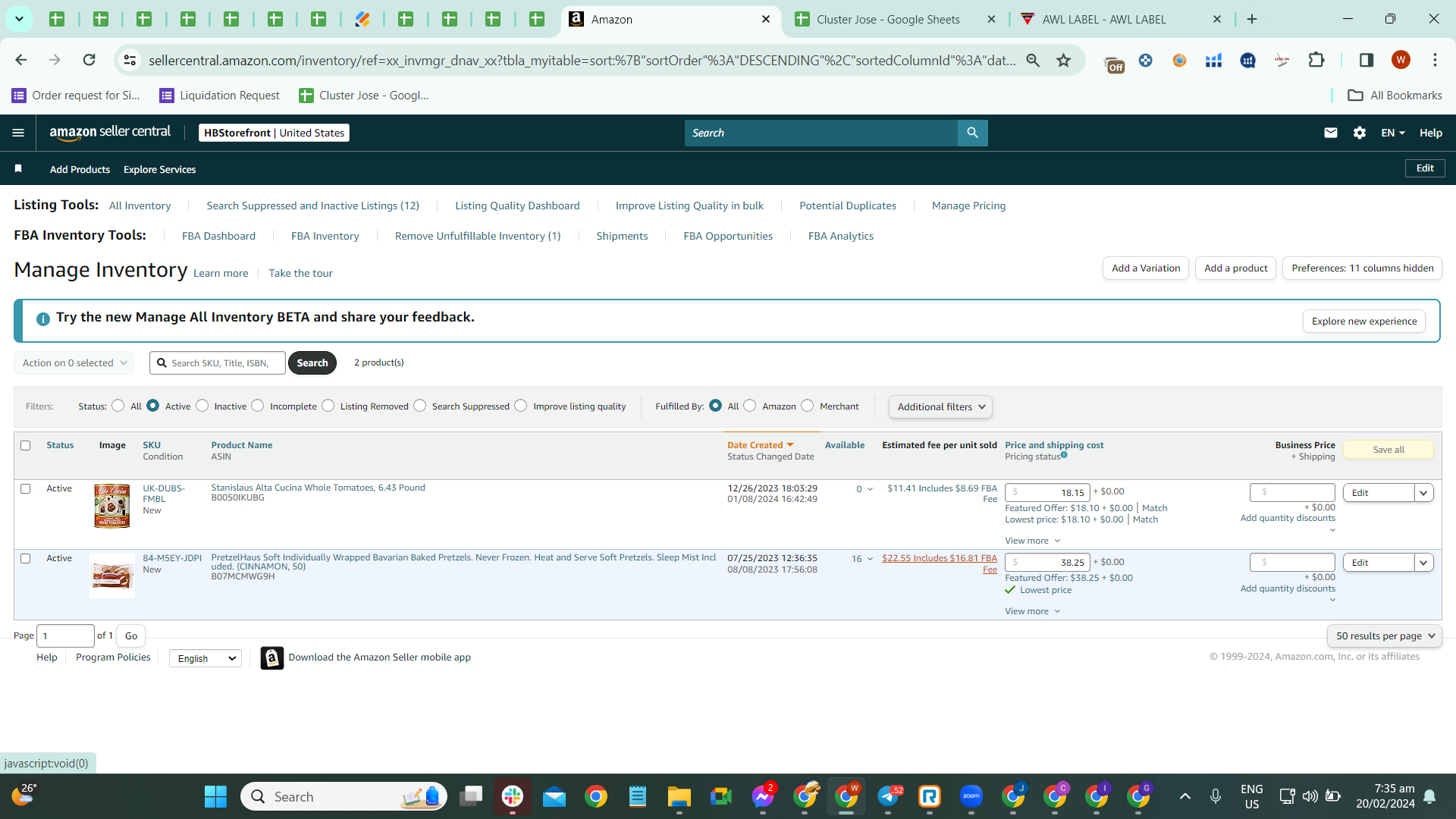Select the Inactive status radio button
The height and width of the screenshot is (819, 1456).
pos(202,406)
